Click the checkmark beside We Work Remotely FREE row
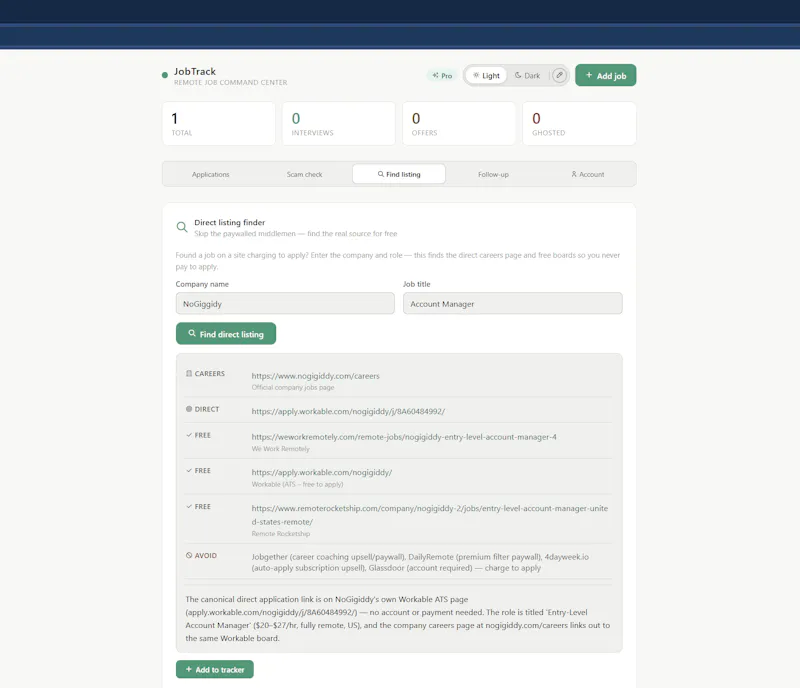Viewport: 800px width, 688px height. [x=189, y=435]
